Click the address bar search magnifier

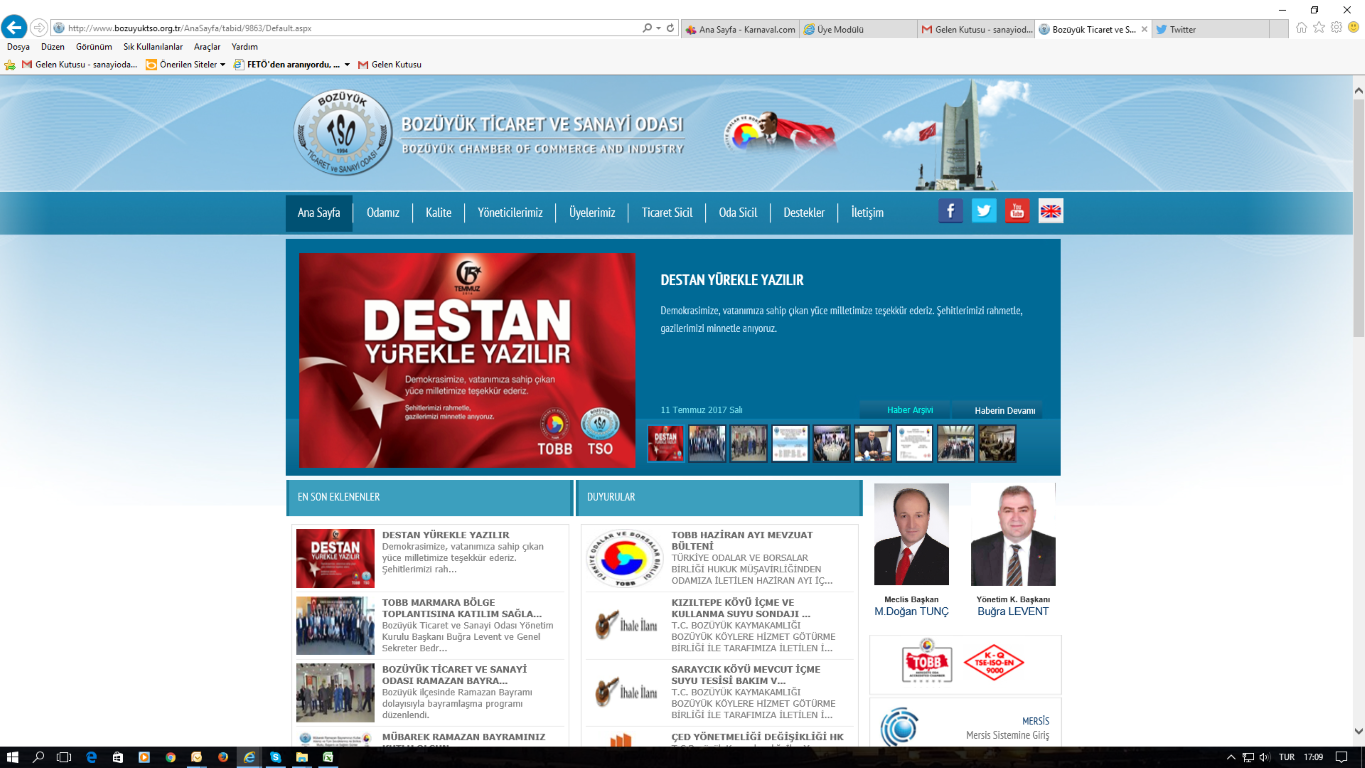click(648, 28)
